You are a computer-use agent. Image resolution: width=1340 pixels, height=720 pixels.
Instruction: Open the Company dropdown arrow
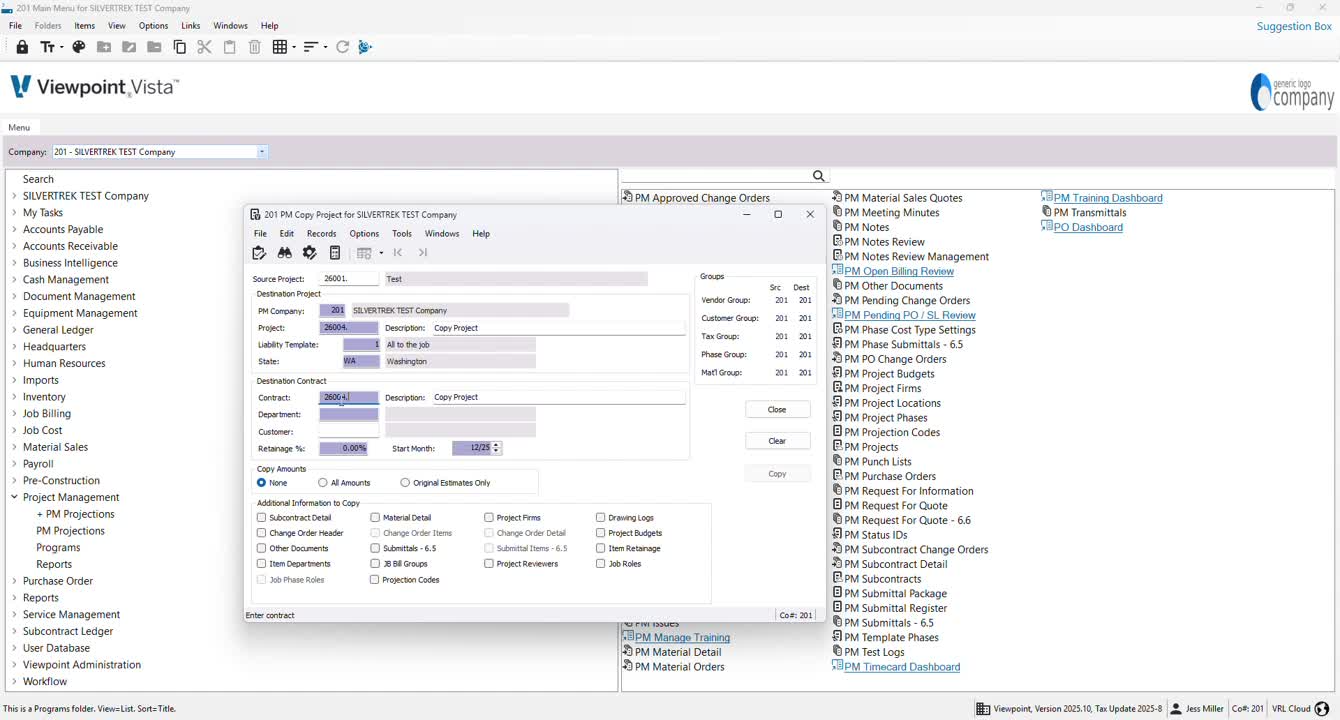click(x=262, y=152)
